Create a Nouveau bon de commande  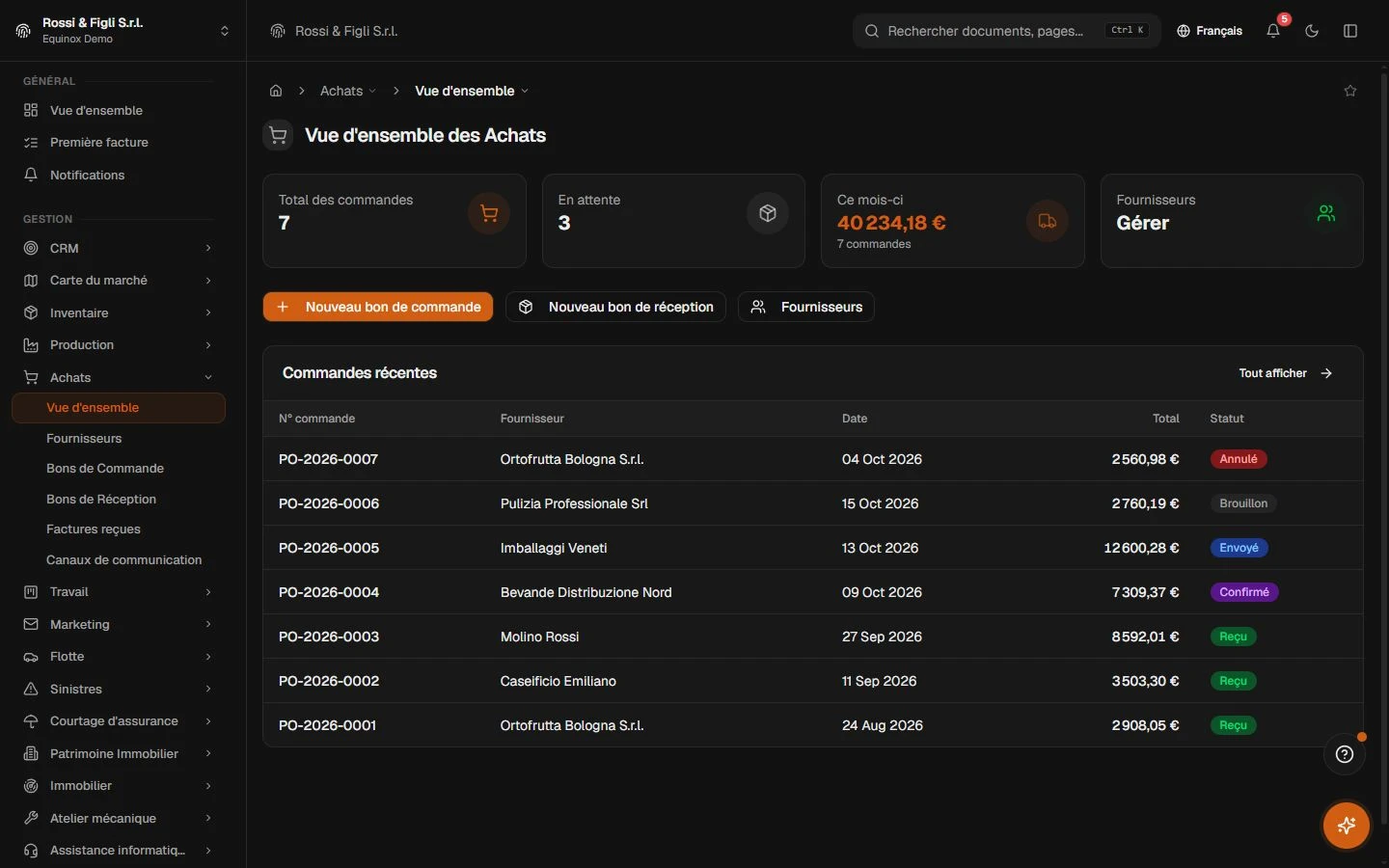point(378,307)
